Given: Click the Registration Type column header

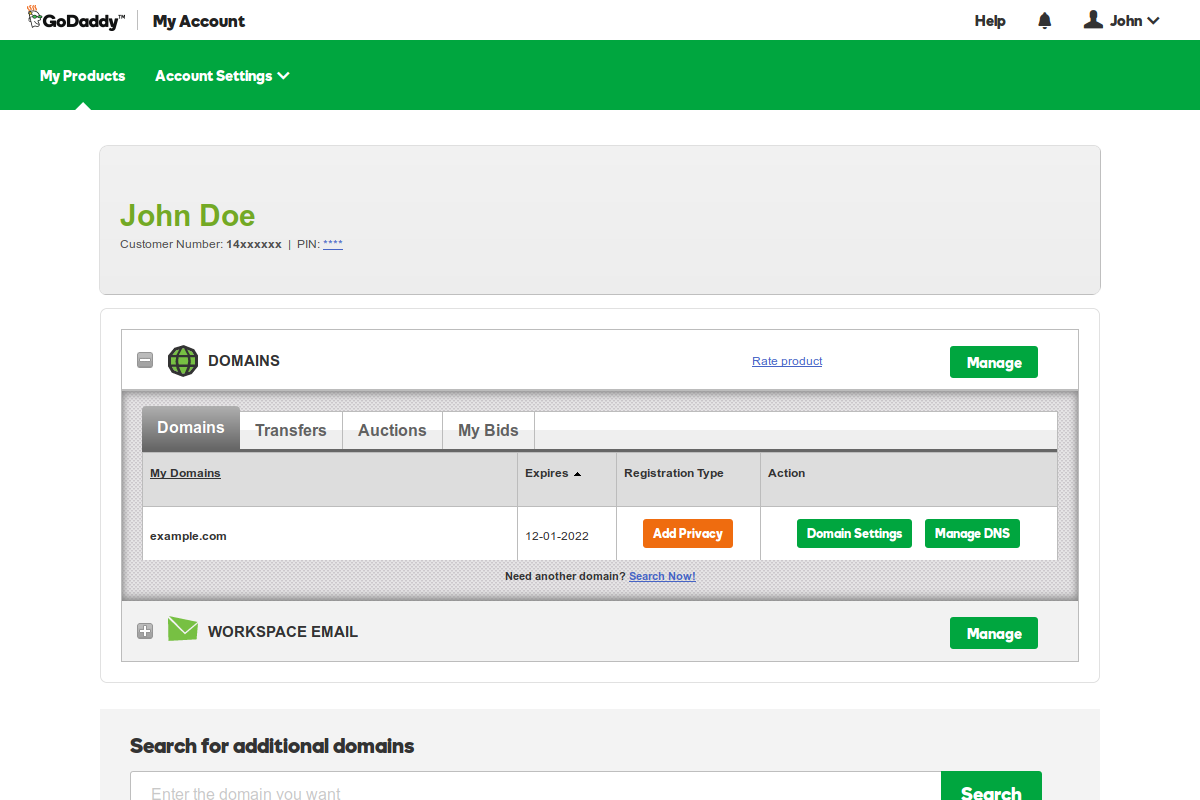Looking at the screenshot, I should coord(674,473).
